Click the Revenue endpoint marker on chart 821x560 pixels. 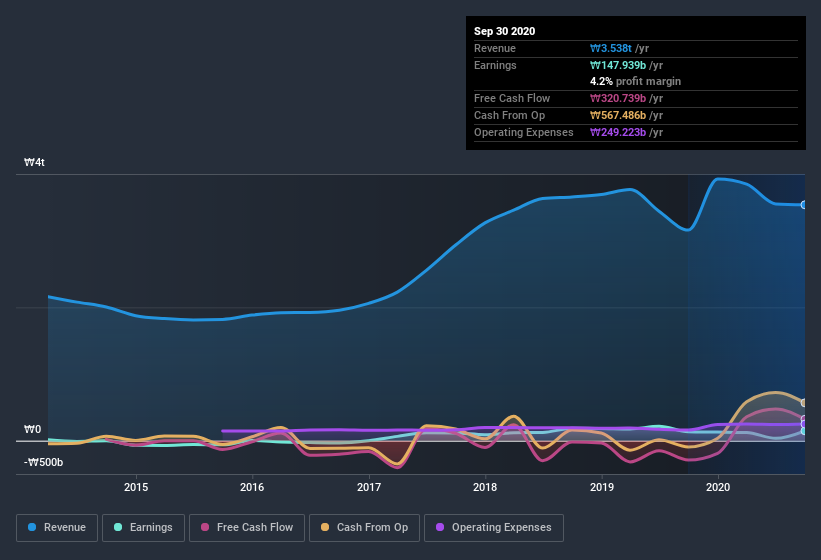(x=804, y=205)
